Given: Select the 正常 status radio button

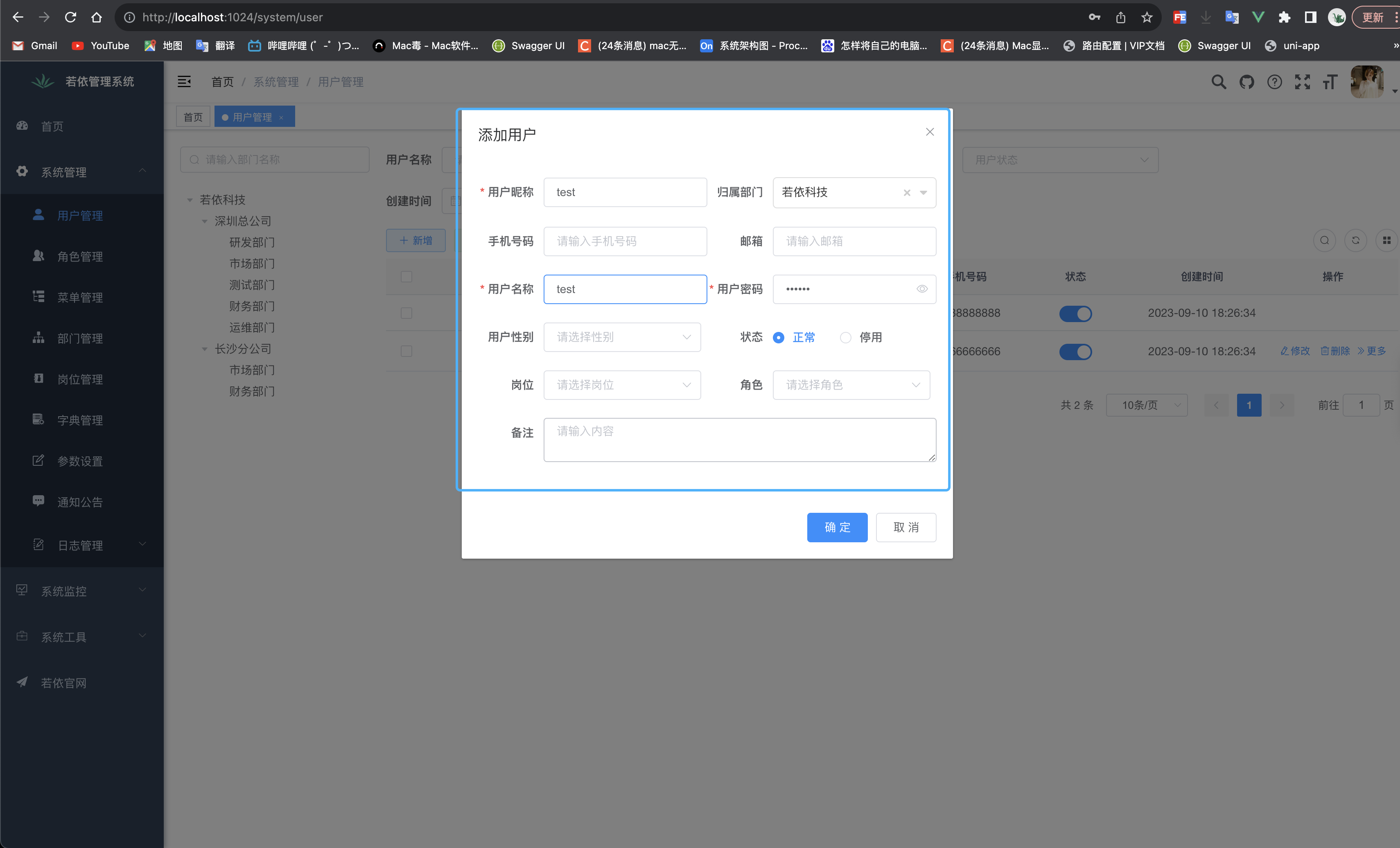Looking at the screenshot, I should coord(779,337).
